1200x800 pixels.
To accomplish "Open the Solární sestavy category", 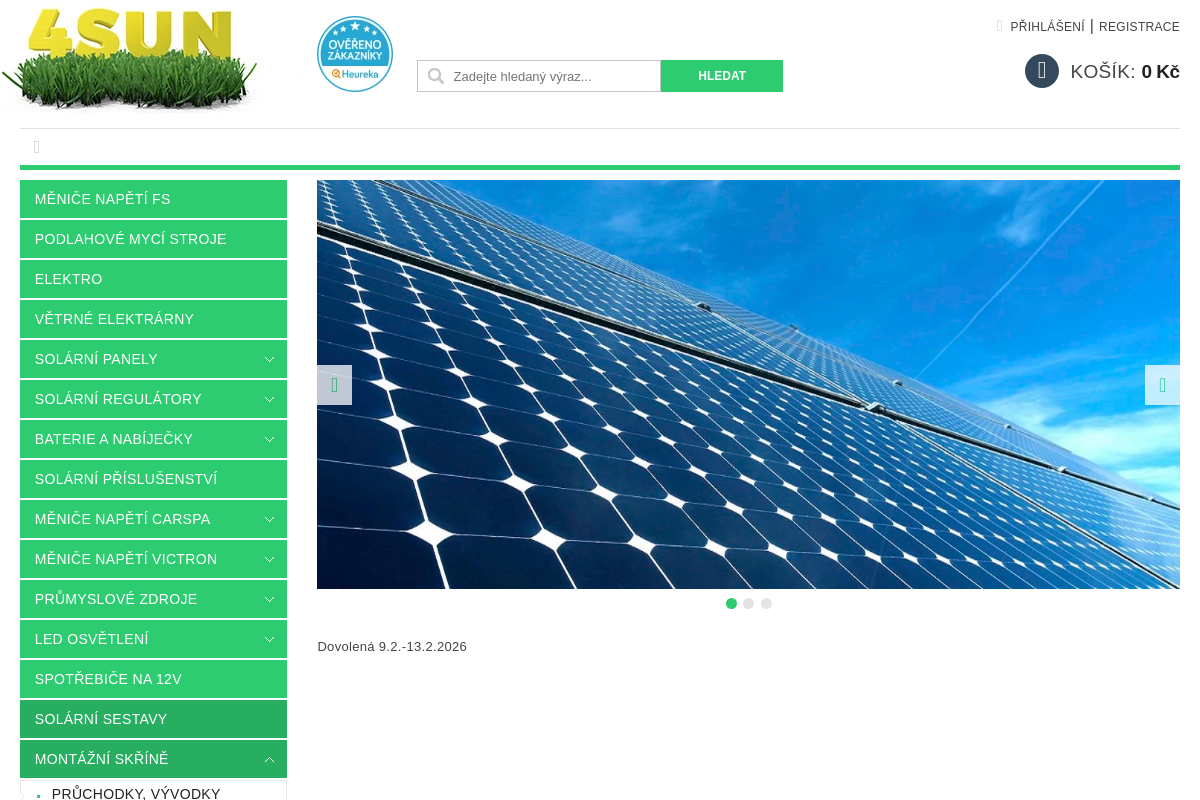I will [x=101, y=719].
